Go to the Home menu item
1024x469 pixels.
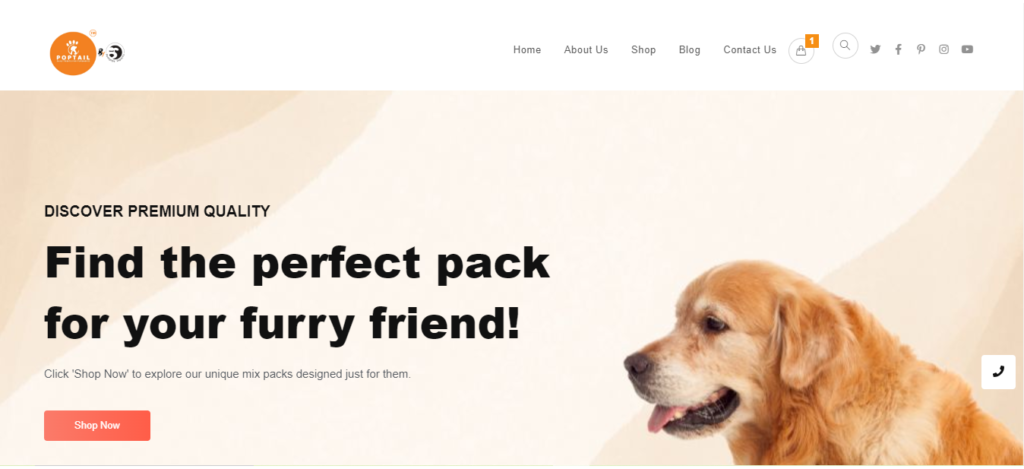[527, 50]
